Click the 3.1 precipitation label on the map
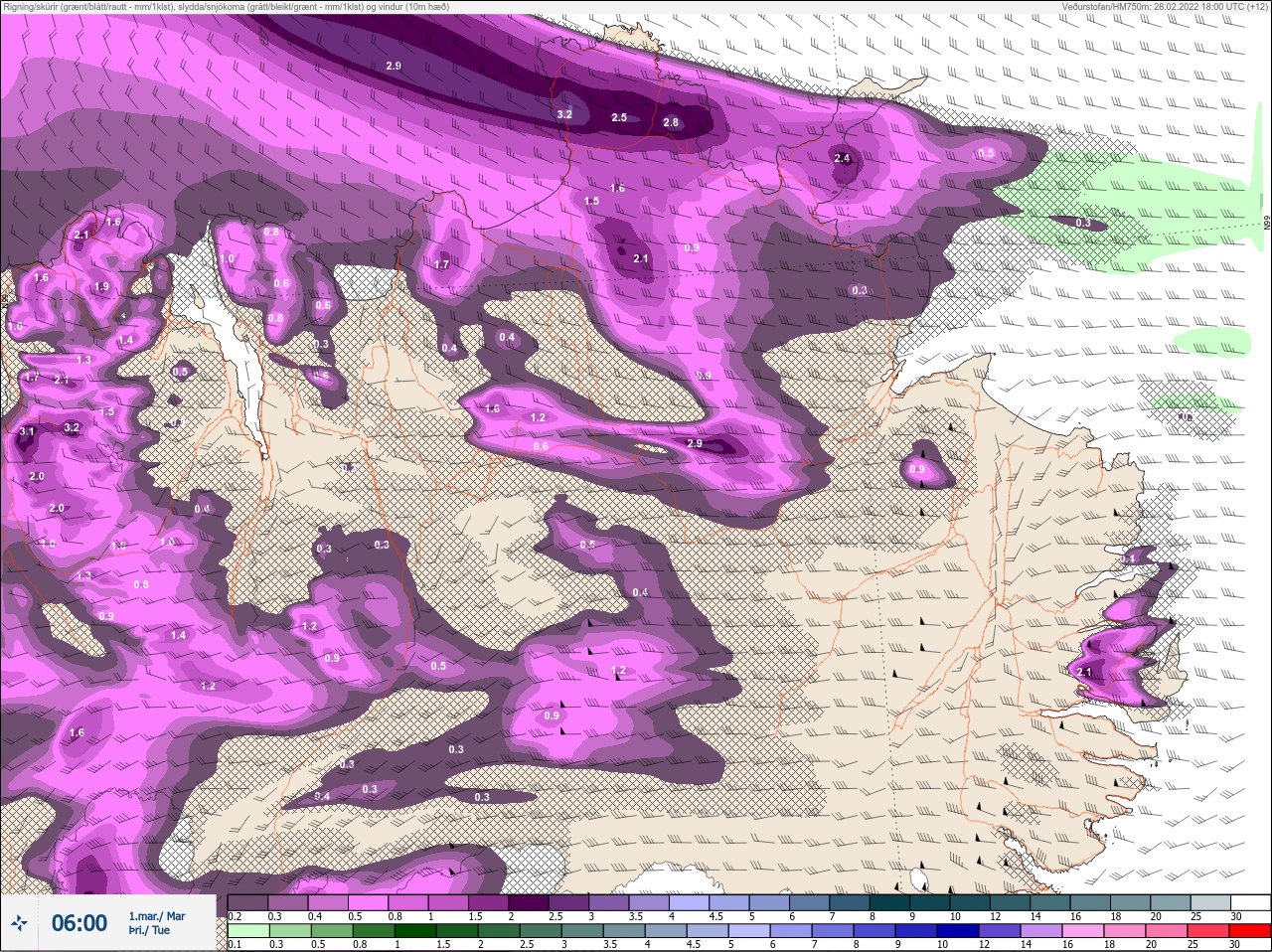The height and width of the screenshot is (952, 1272). pyautogui.click(x=27, y=432)
